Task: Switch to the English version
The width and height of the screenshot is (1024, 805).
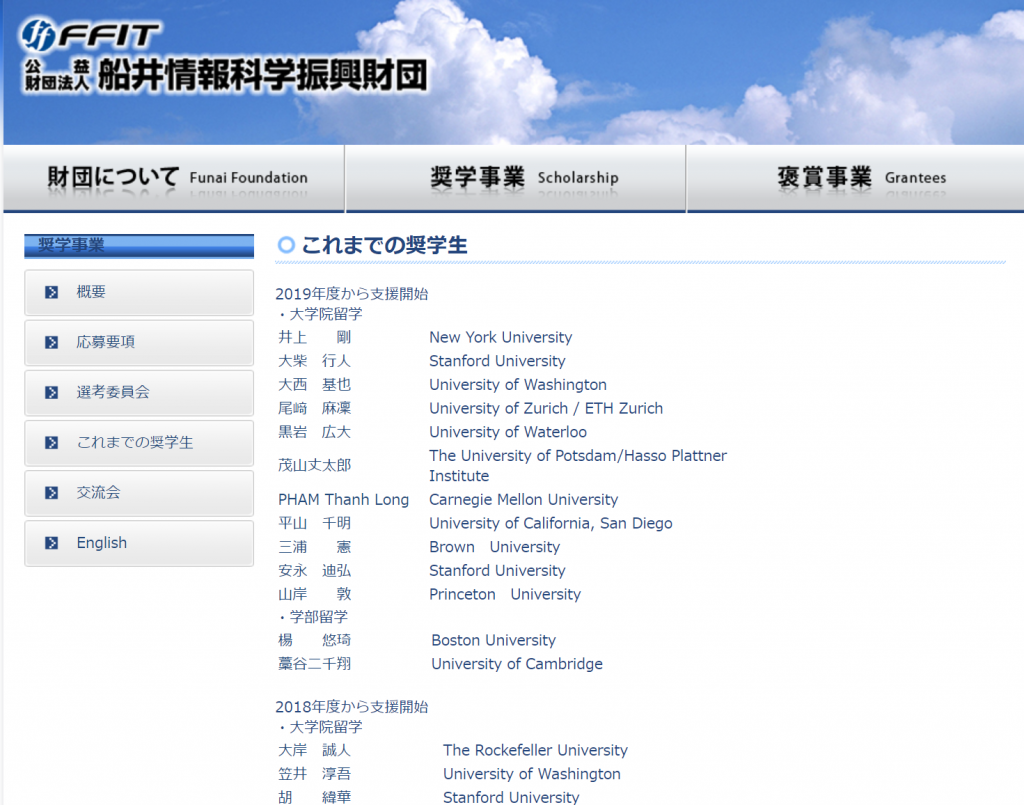Action: tap(102, 543)
